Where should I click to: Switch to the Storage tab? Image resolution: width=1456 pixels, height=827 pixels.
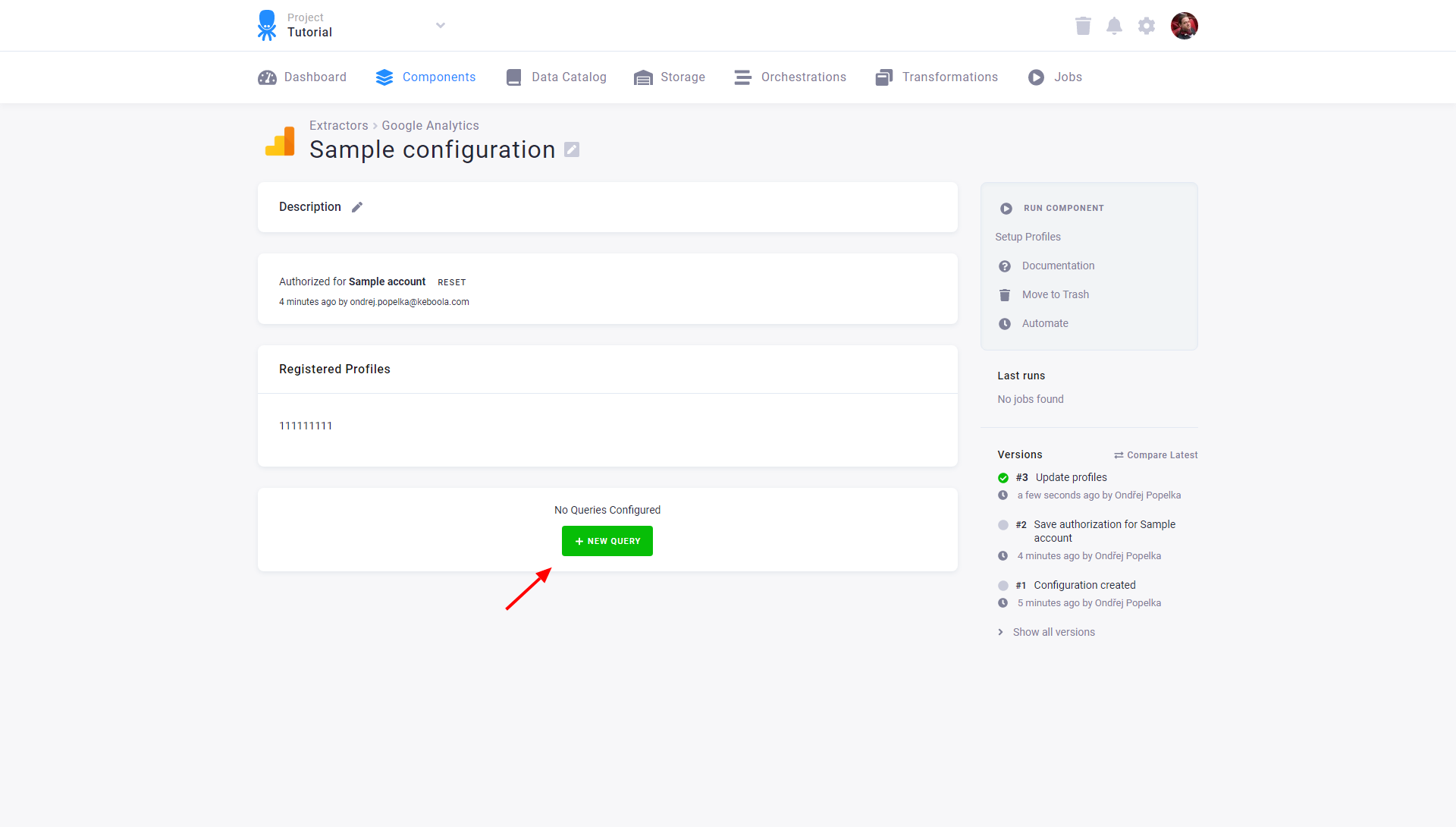tap(670, 77)
